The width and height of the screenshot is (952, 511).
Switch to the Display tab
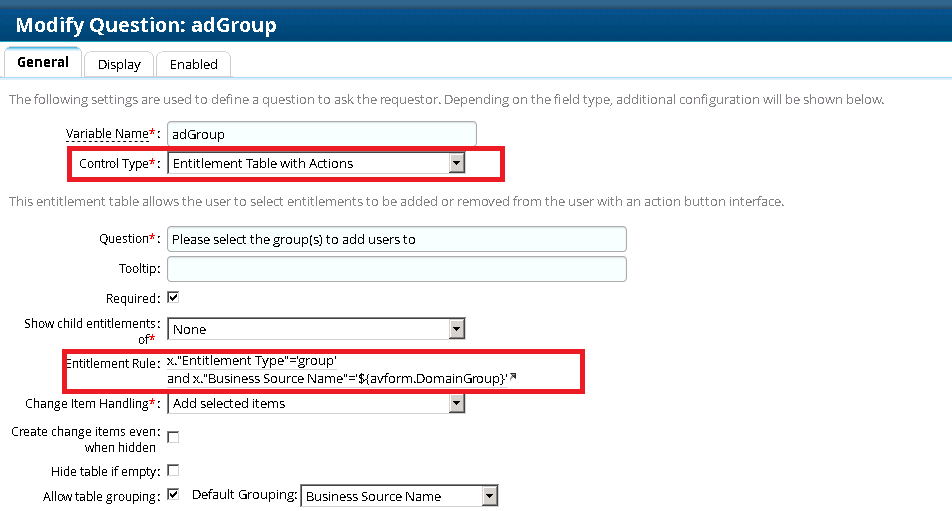point(119,64)
